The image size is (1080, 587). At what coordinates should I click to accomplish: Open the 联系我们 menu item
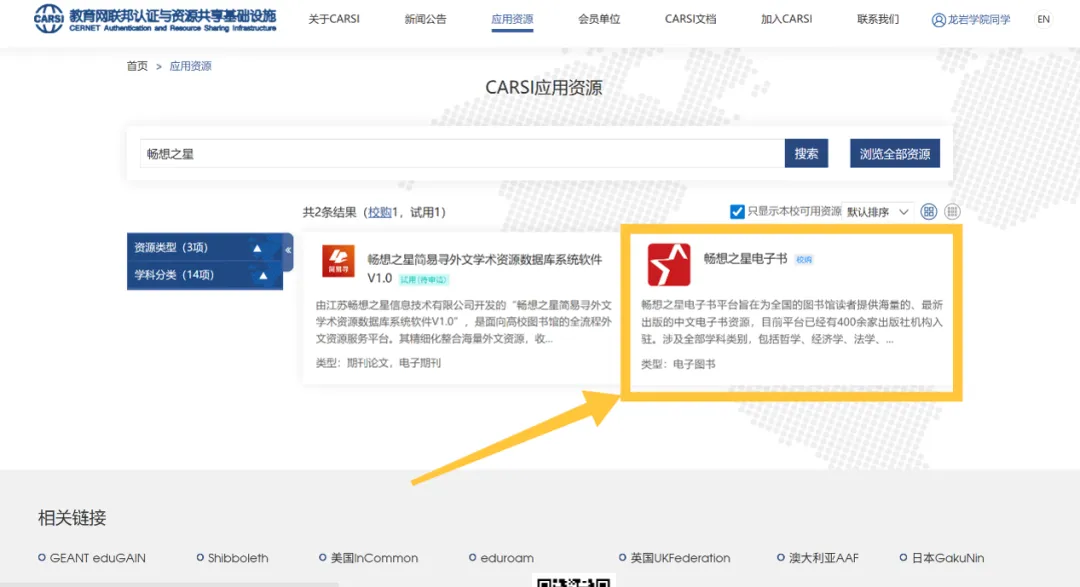878,19
